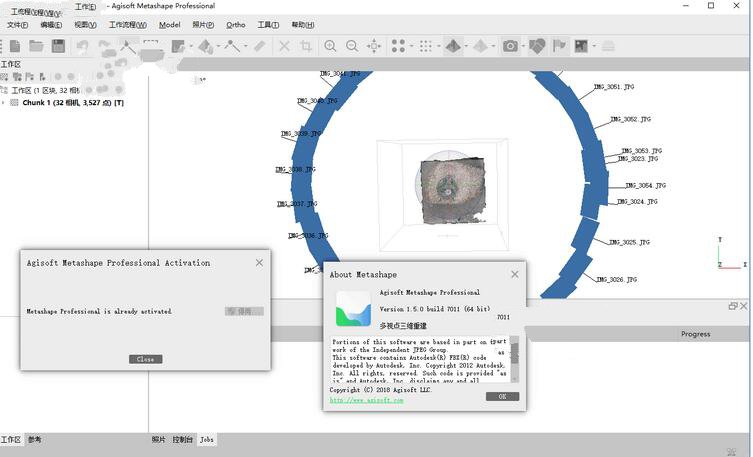This screenshot has height=457, width=753.
Task: Select the Draw Shape tool
Action: (x=205, y=46)
